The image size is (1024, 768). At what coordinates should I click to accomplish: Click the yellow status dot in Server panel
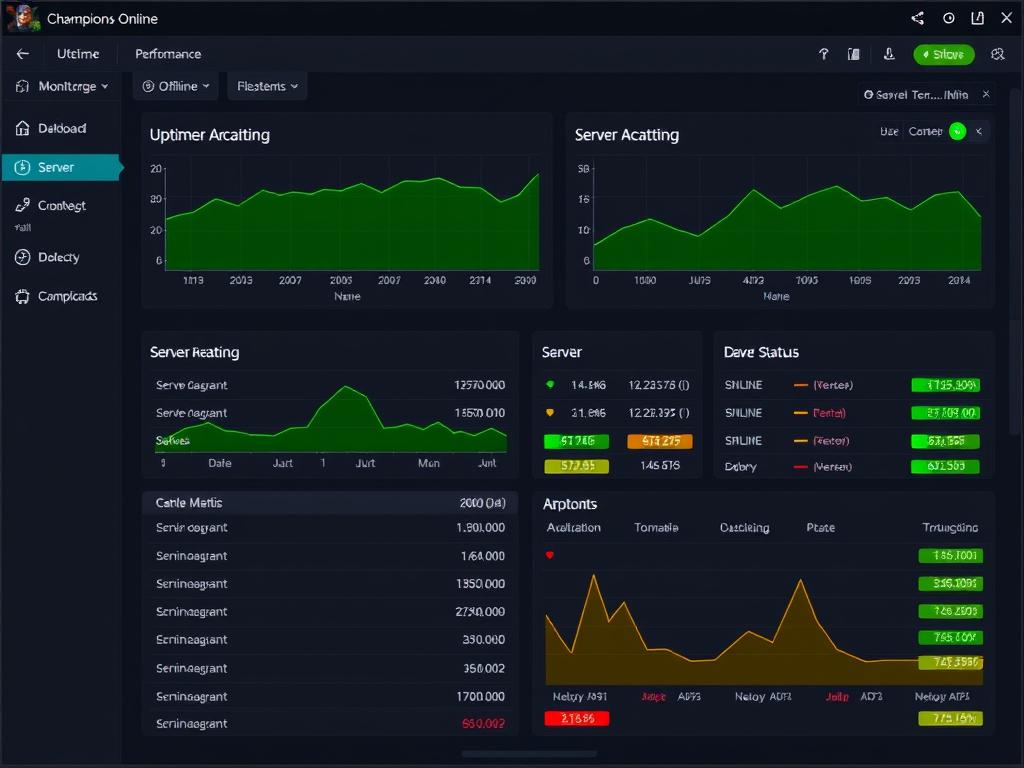point(550,412)
